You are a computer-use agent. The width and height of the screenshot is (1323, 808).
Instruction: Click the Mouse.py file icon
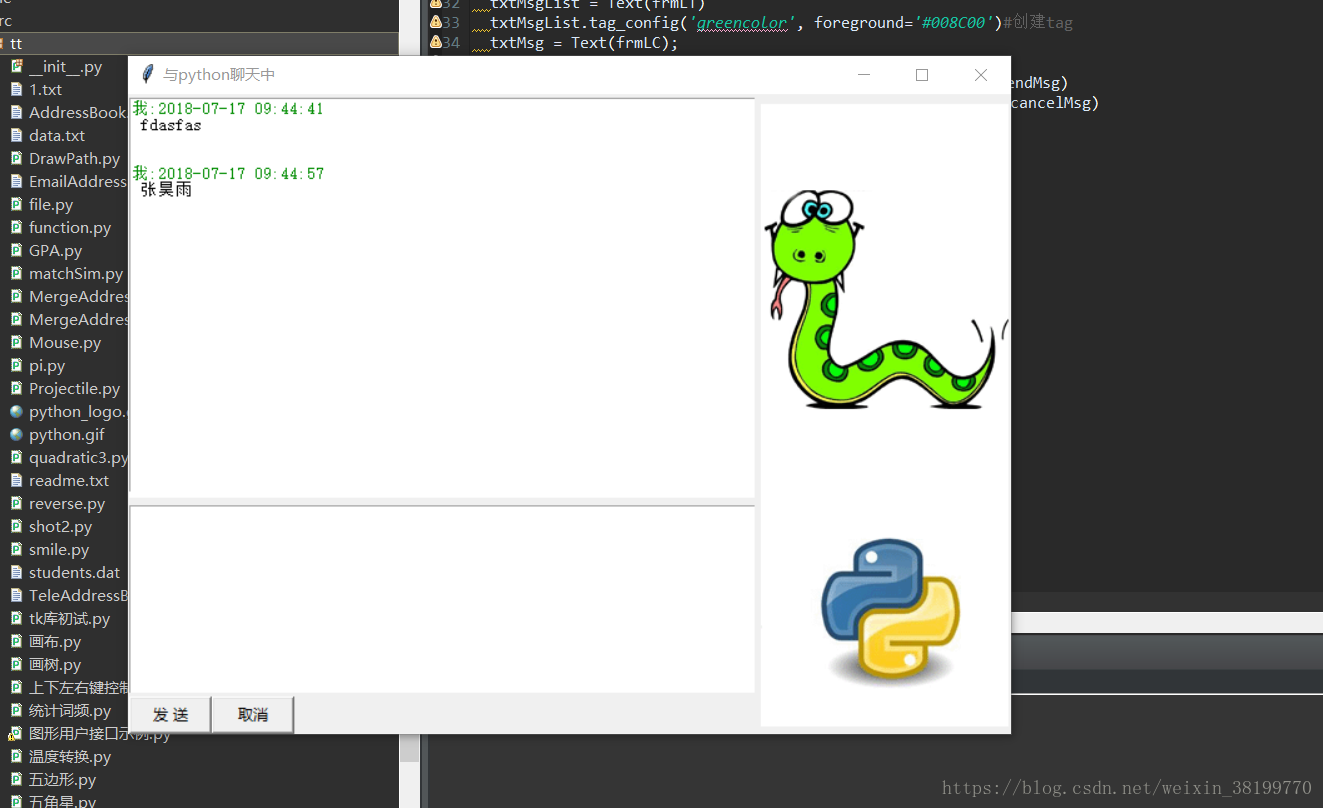pos(16,342)
